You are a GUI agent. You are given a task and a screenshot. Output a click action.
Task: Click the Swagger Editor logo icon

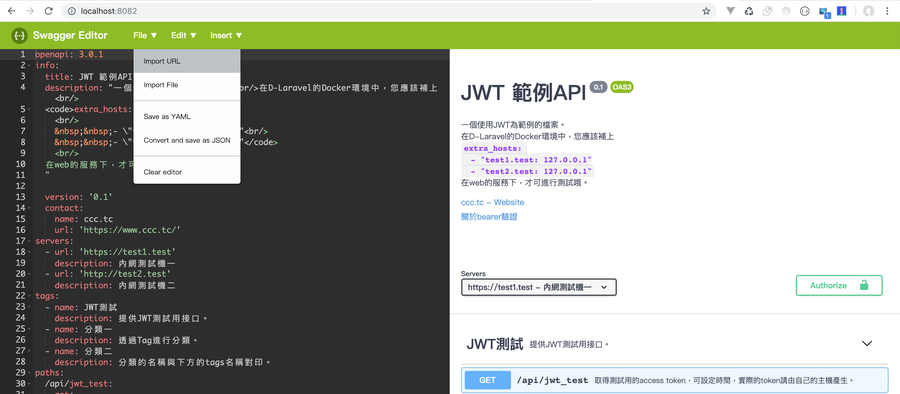(20, 36)
